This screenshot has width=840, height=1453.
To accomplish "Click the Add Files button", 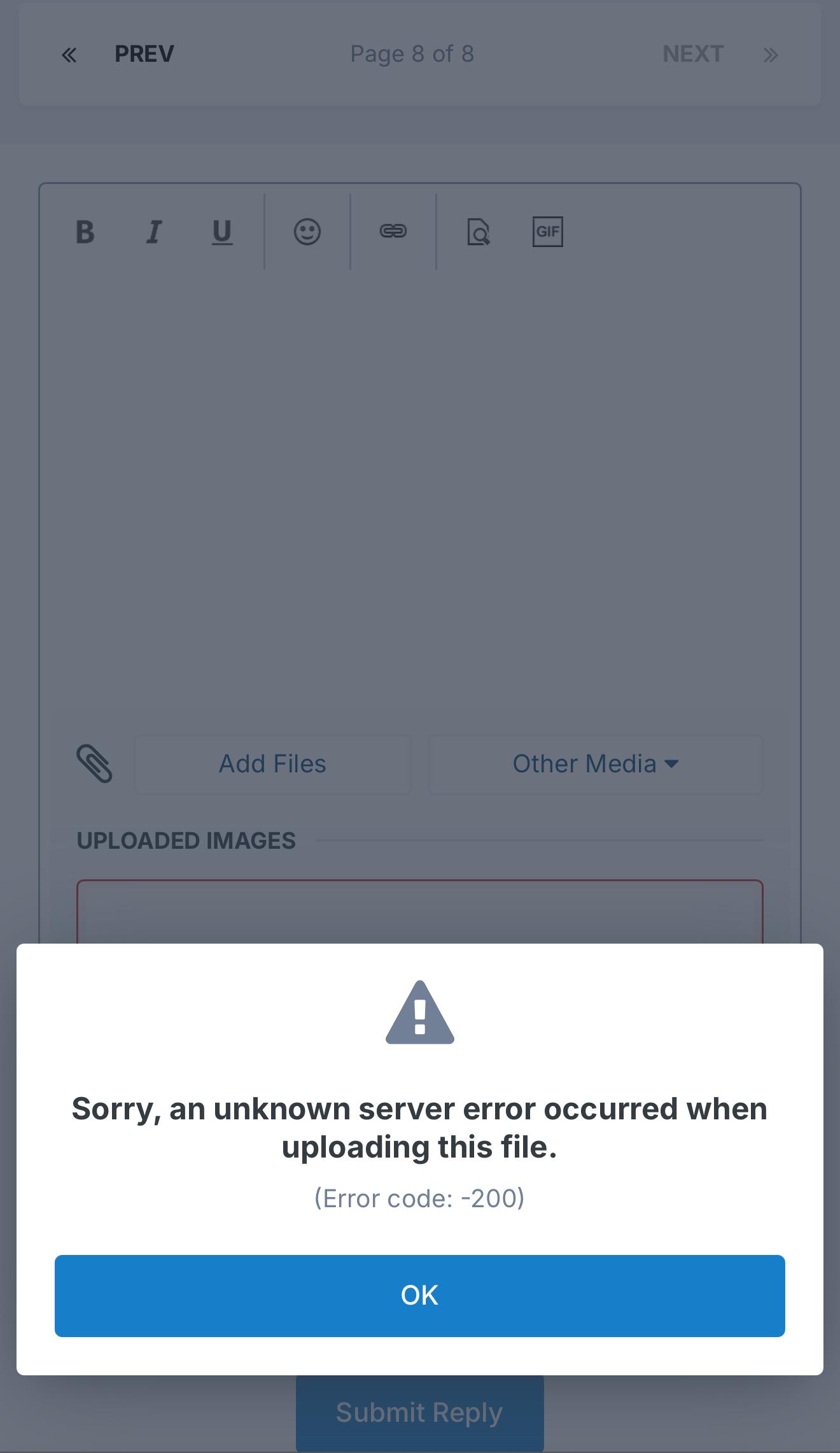I will [273, 764].
